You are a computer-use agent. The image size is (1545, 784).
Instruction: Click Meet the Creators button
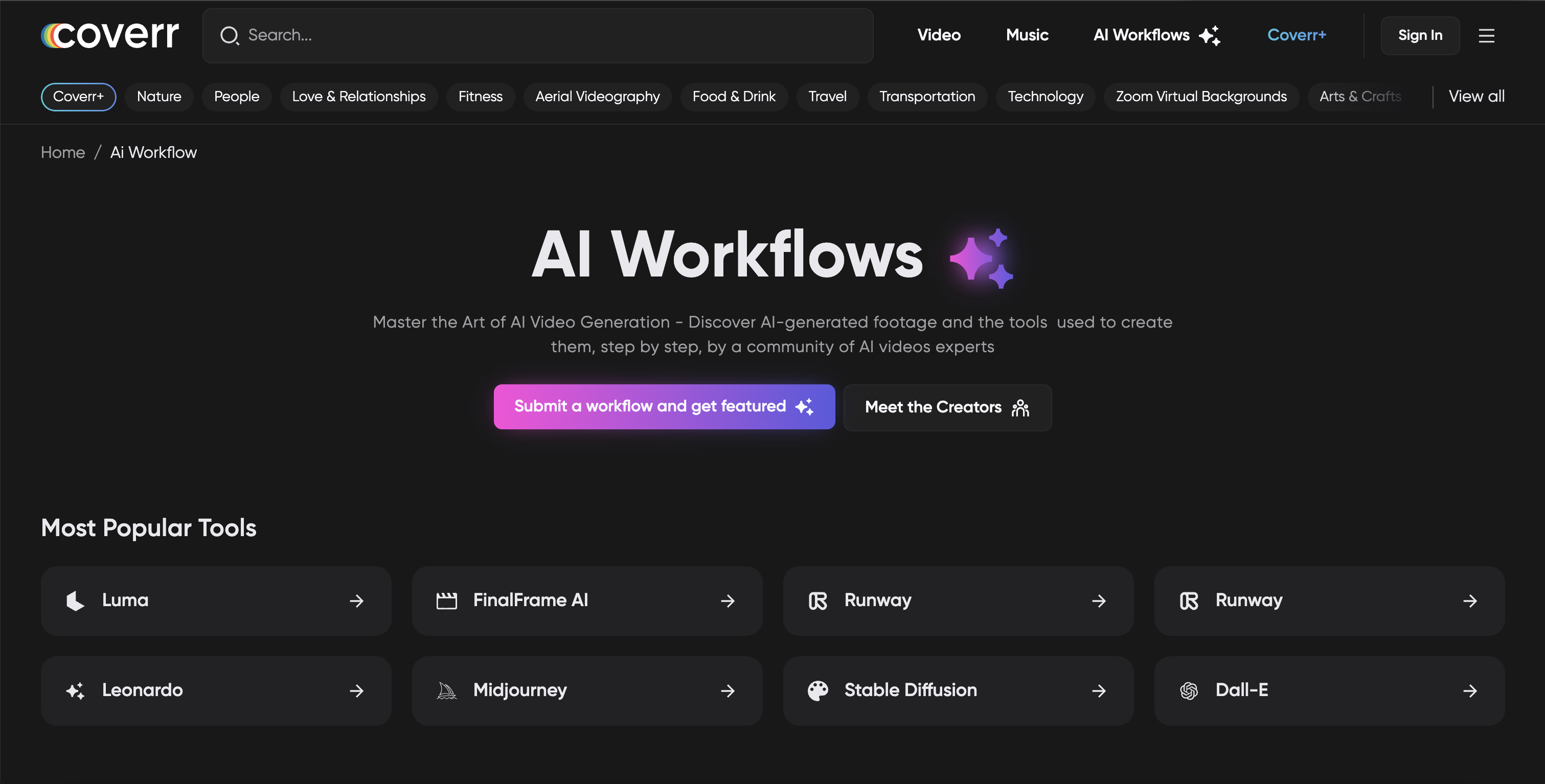click(947, 406)
